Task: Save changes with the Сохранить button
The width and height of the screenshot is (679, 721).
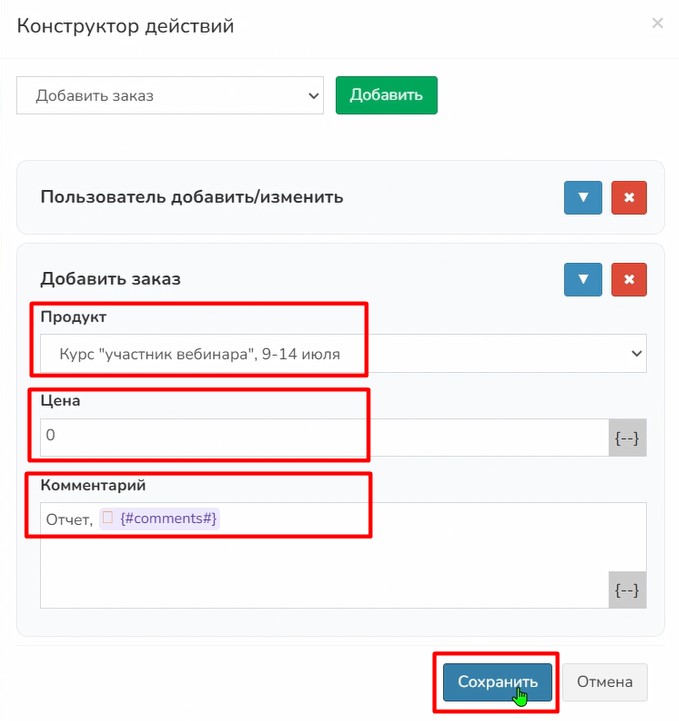Action: click(497, 682)
